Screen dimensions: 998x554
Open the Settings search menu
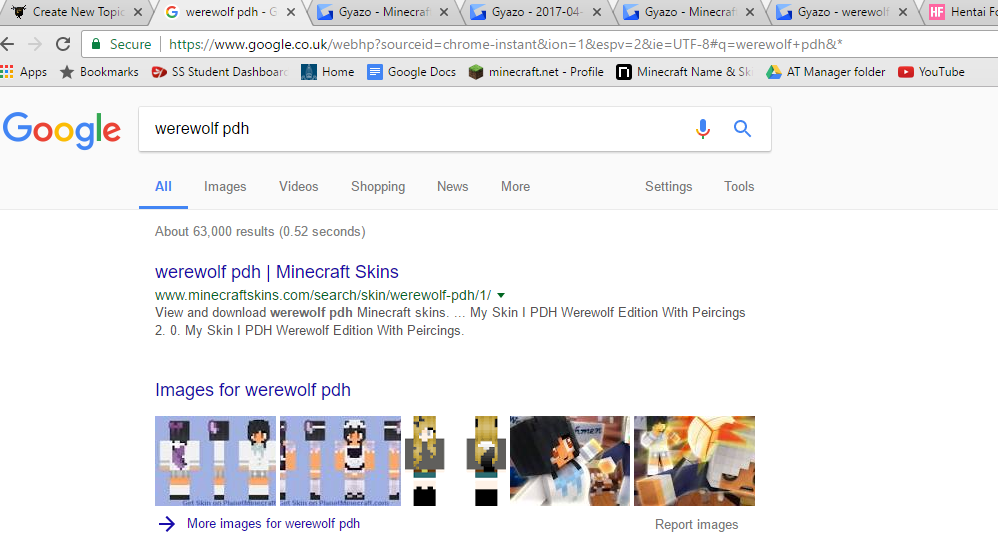668,187
